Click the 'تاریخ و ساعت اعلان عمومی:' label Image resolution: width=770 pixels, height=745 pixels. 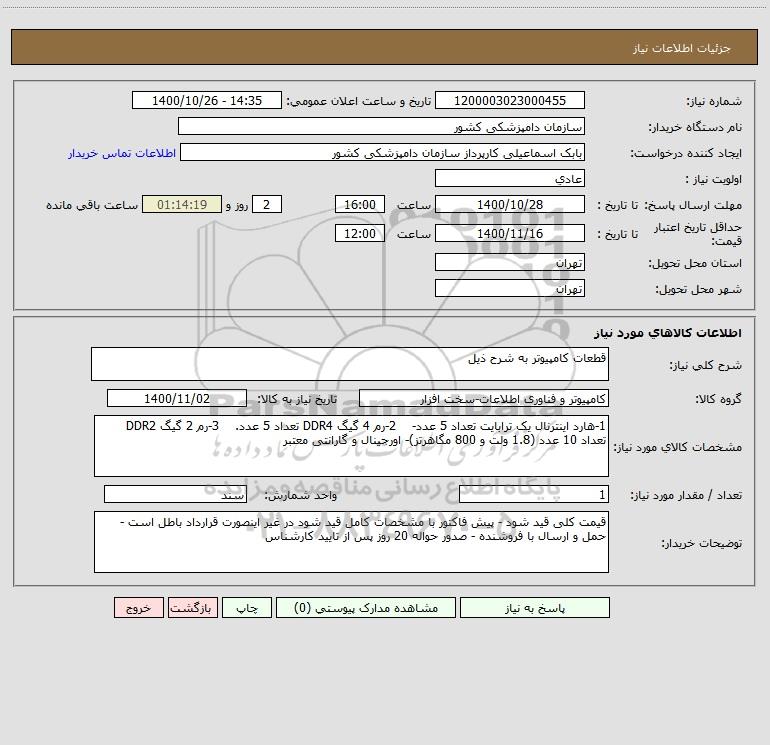(x=358, y=101)
